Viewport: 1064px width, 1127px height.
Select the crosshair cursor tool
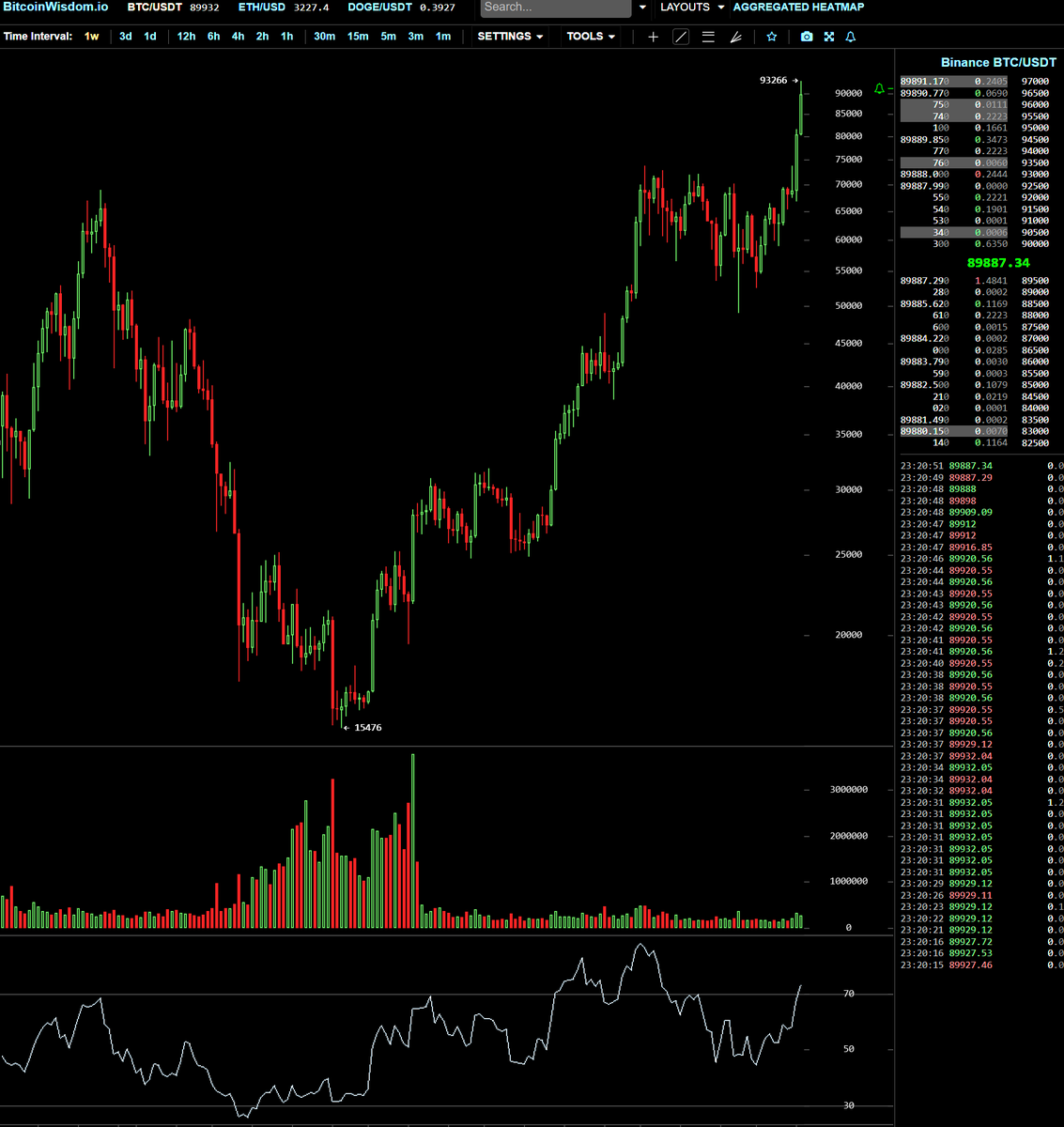[x=654, y=37]
